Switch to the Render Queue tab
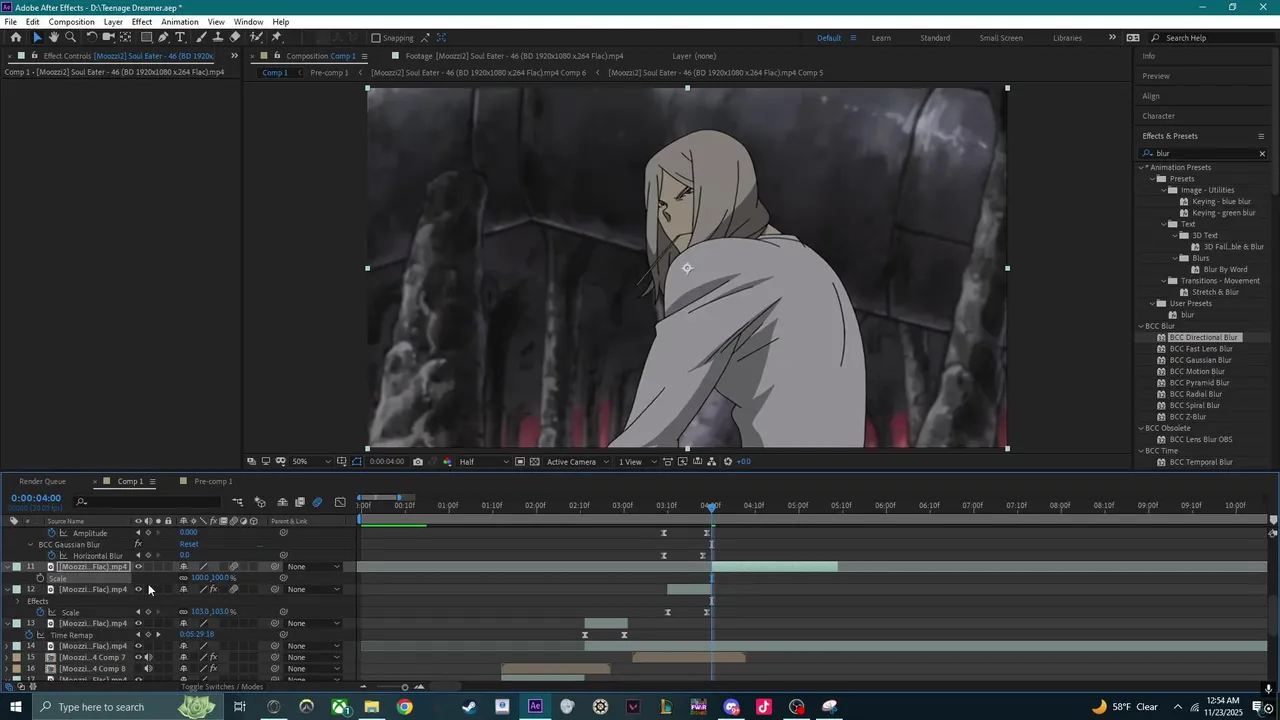The image size is (1280, 720). coord(42,482)
